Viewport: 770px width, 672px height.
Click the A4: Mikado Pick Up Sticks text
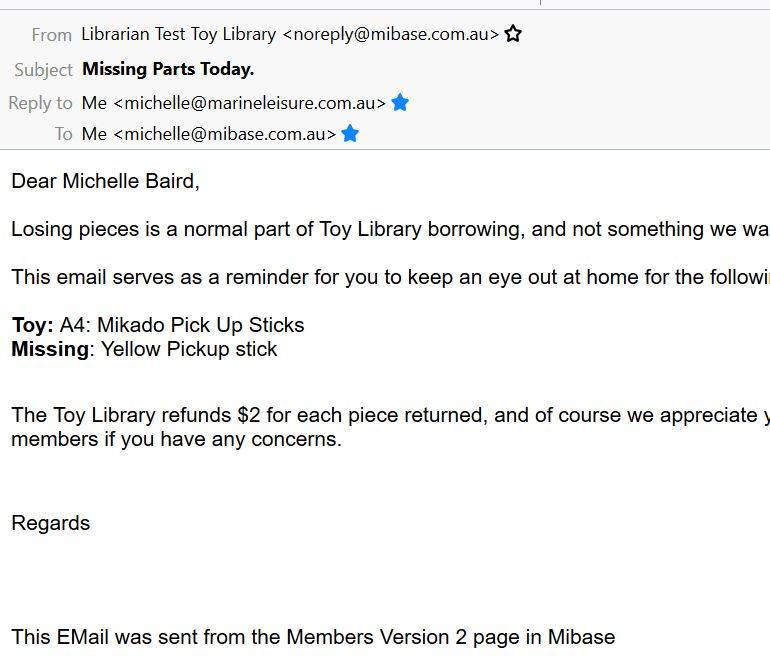point(182,325)
